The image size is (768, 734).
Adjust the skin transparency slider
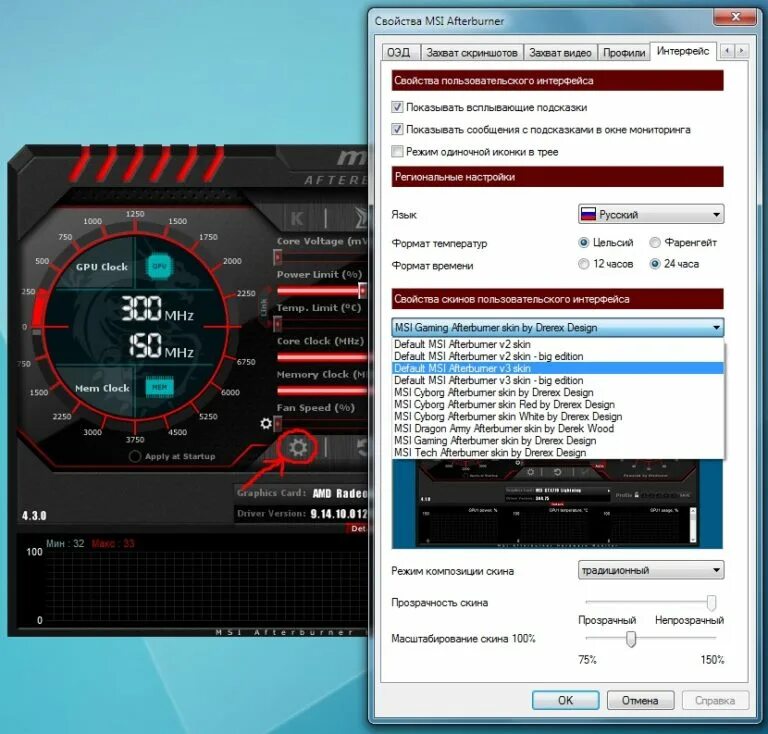coord(711,602)
